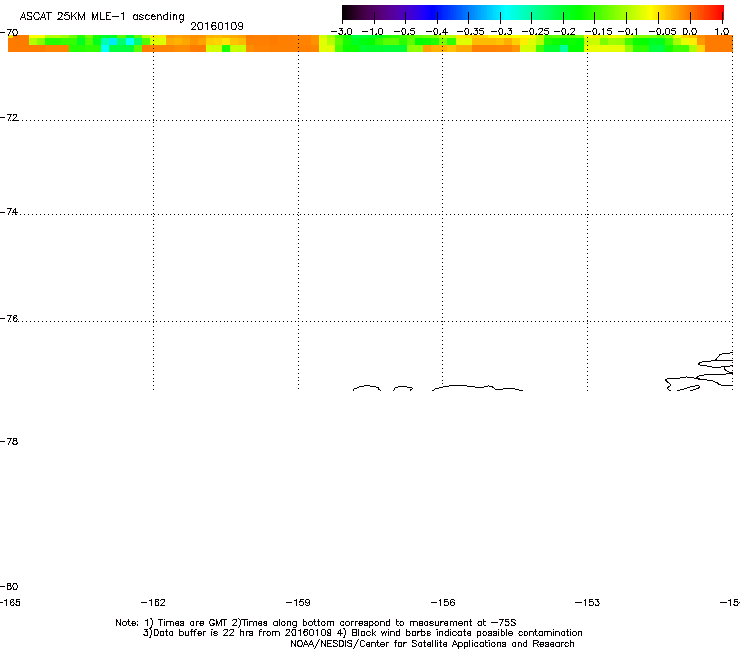
Task: Click the latitude label -78
Action: coord(9,441)
